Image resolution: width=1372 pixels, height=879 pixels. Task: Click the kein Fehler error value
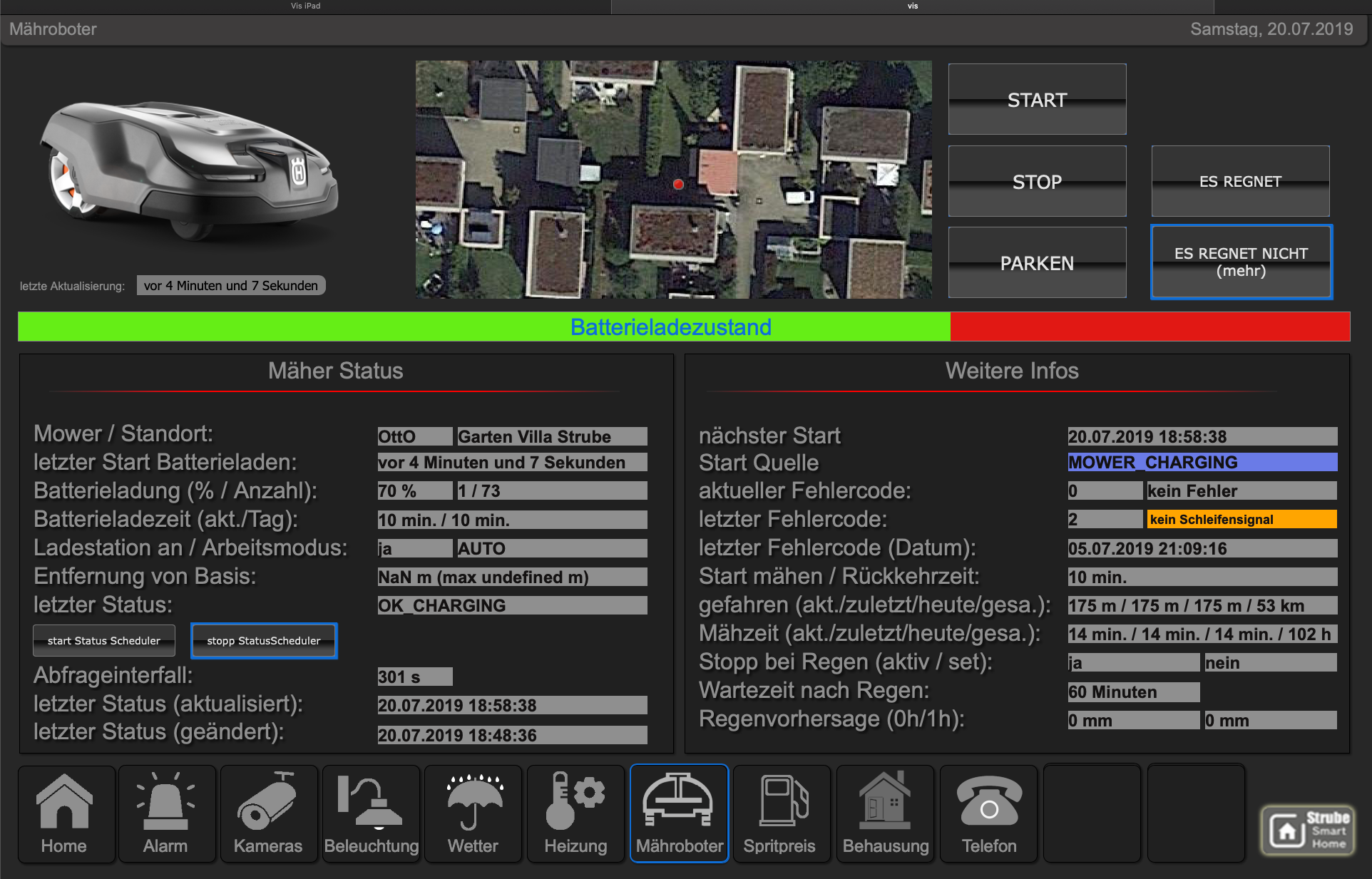click(1242, 490)
